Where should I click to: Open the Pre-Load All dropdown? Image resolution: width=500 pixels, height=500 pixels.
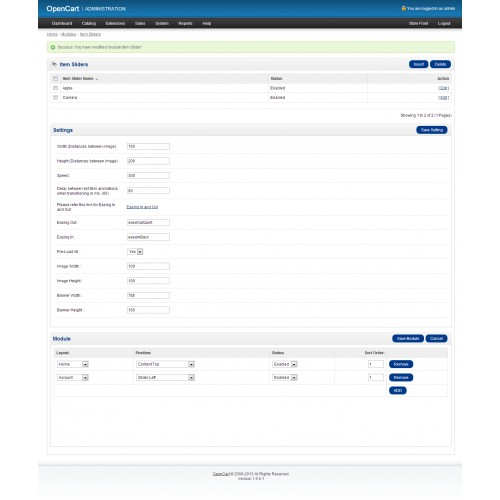(135, 252)
